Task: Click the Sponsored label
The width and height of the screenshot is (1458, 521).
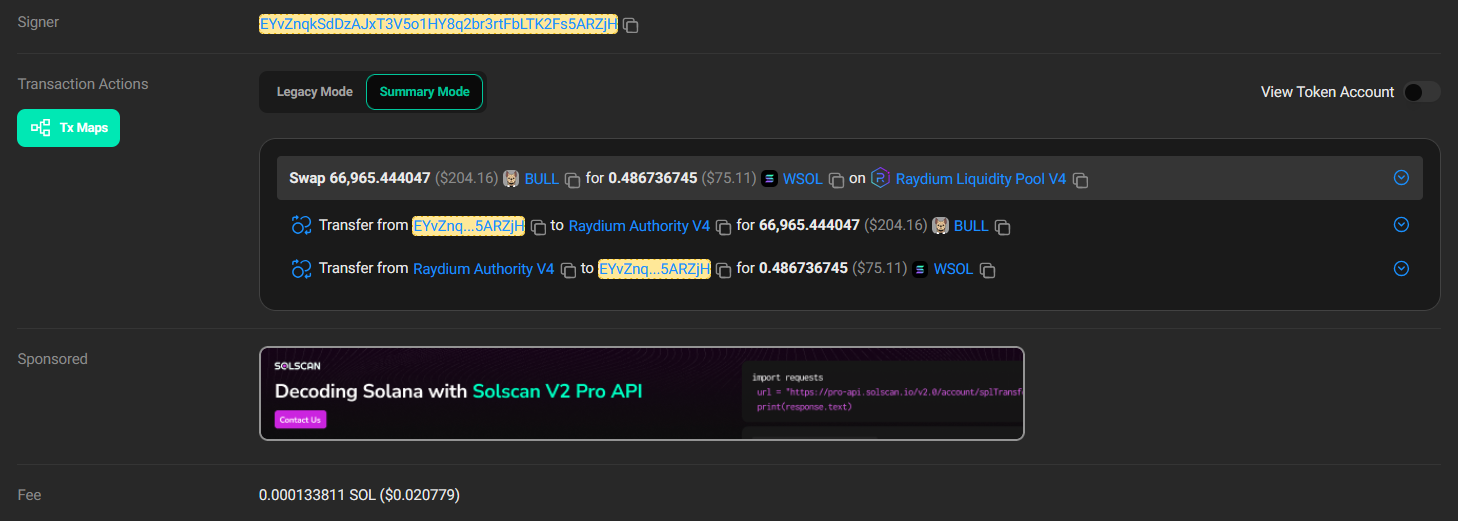Action: pyautogui.click(x=52, y=359)
